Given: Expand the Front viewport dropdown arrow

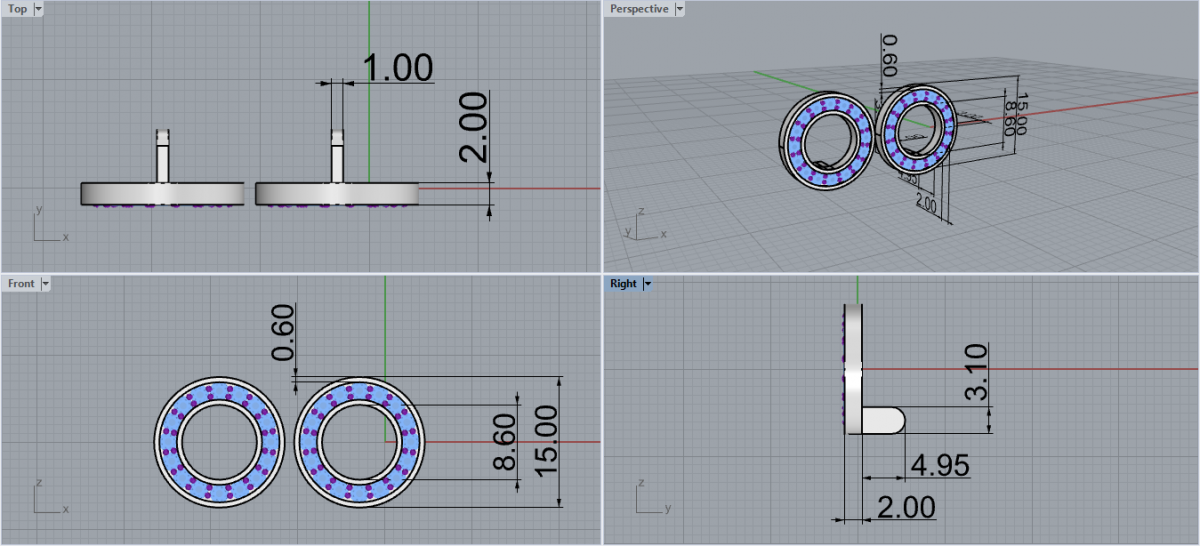Looking at the screenshot, I should 44,284.
